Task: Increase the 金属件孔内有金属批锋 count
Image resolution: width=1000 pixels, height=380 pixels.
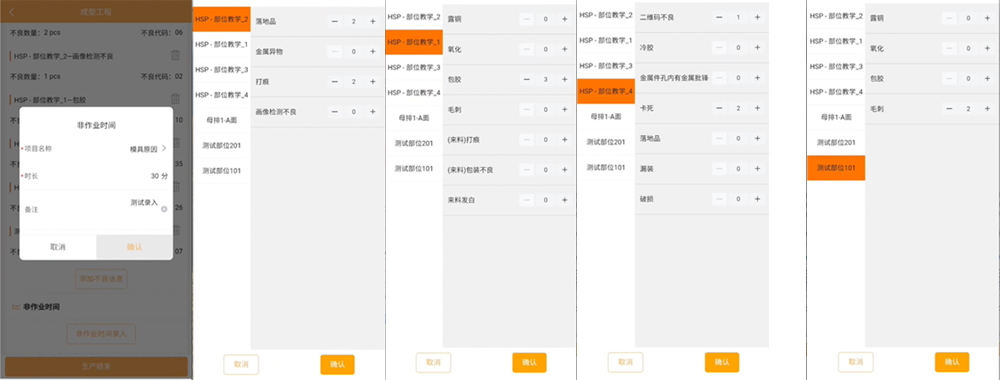Action: (x=757, y=78)
